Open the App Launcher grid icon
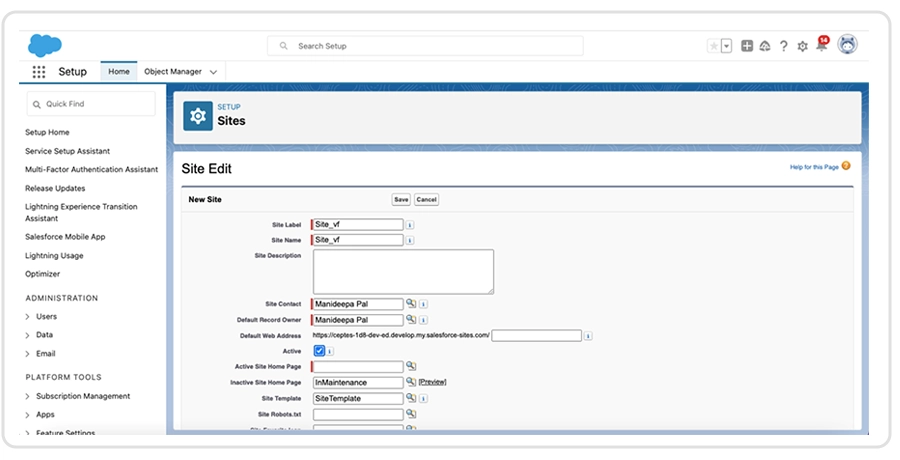 coord(39,72)
